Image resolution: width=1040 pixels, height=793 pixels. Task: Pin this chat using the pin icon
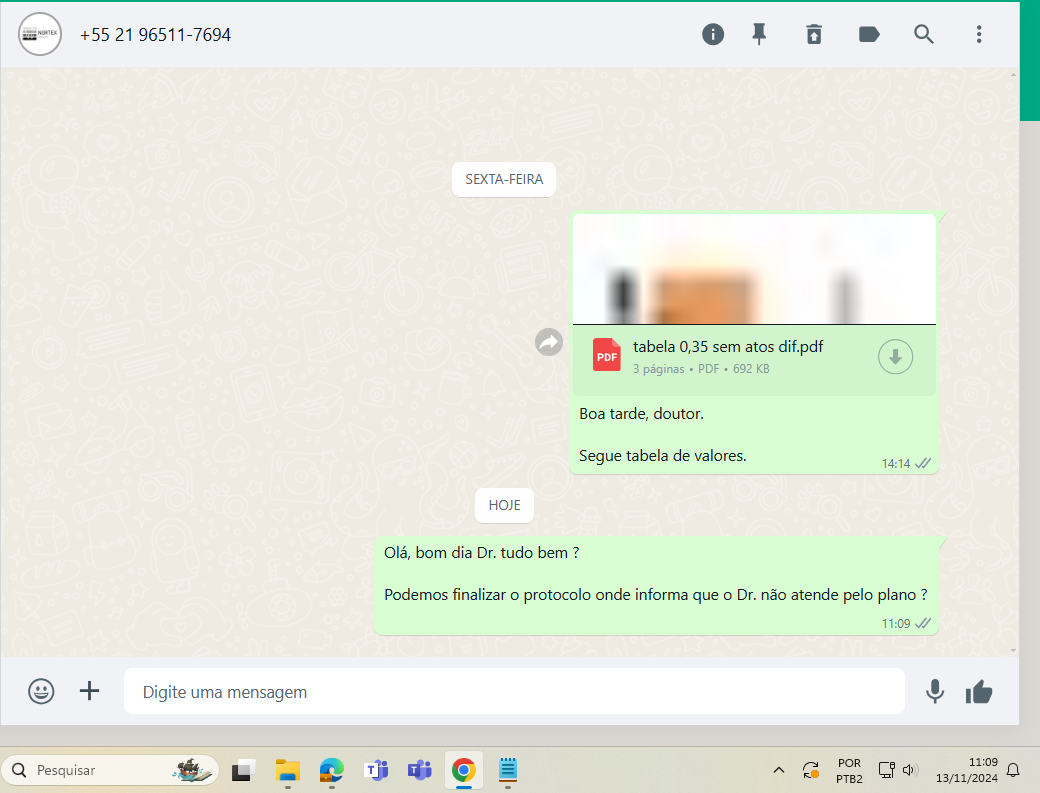point(759,35)
